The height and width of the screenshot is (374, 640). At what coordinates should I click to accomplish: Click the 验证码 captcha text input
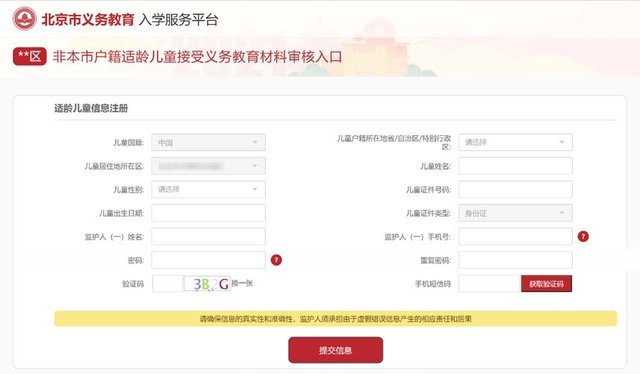(x=167, y=284)
